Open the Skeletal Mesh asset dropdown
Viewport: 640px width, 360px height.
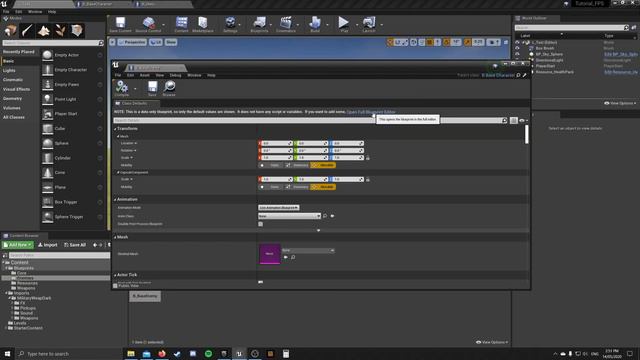pos(308,250)
